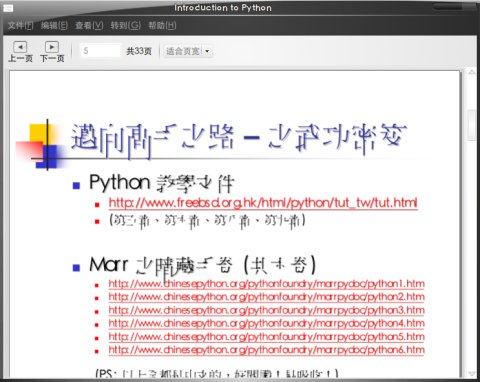The image size is (480, 382).
Task: Open the freebsd.org.hk Python tutorial link
Action: coord(263,203)
